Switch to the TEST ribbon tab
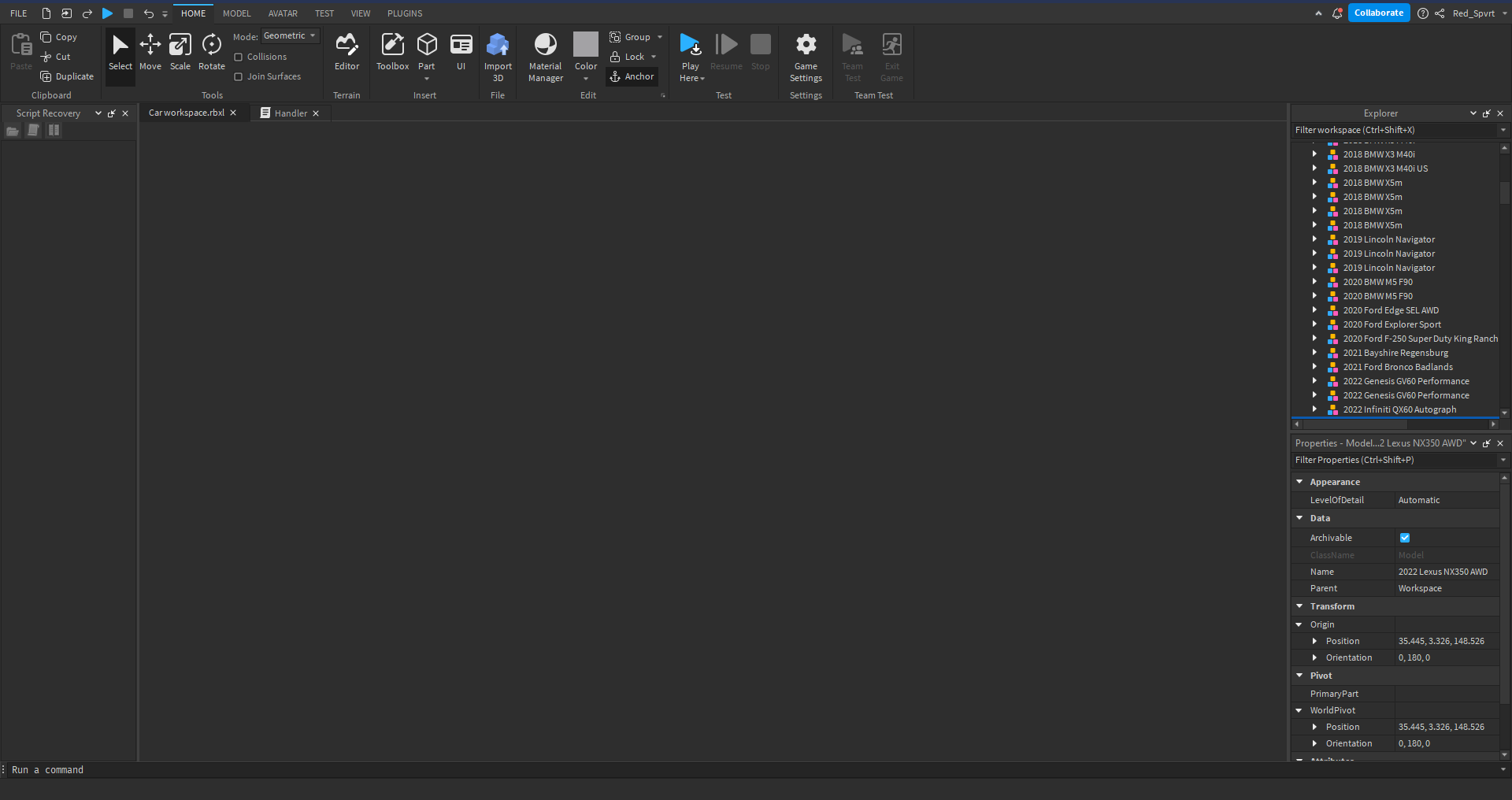The height and width of the screenshot is (800, 1512). [324, 13]
